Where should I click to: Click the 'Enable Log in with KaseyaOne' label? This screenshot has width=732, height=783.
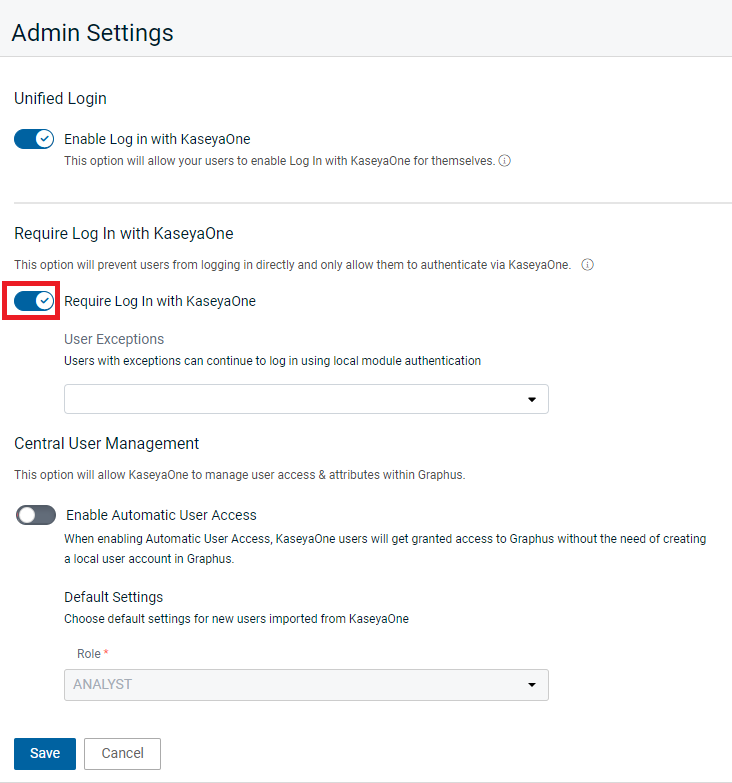[157, 139]
